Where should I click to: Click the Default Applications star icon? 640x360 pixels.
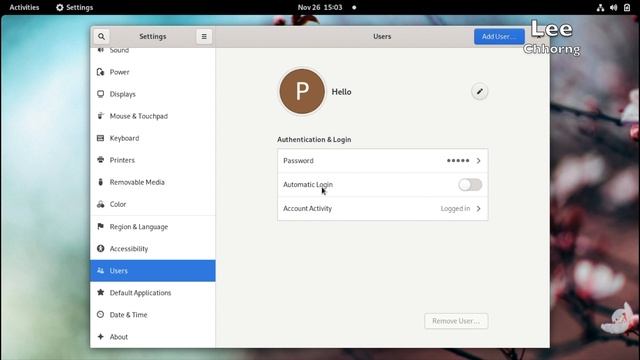point(100,293)
